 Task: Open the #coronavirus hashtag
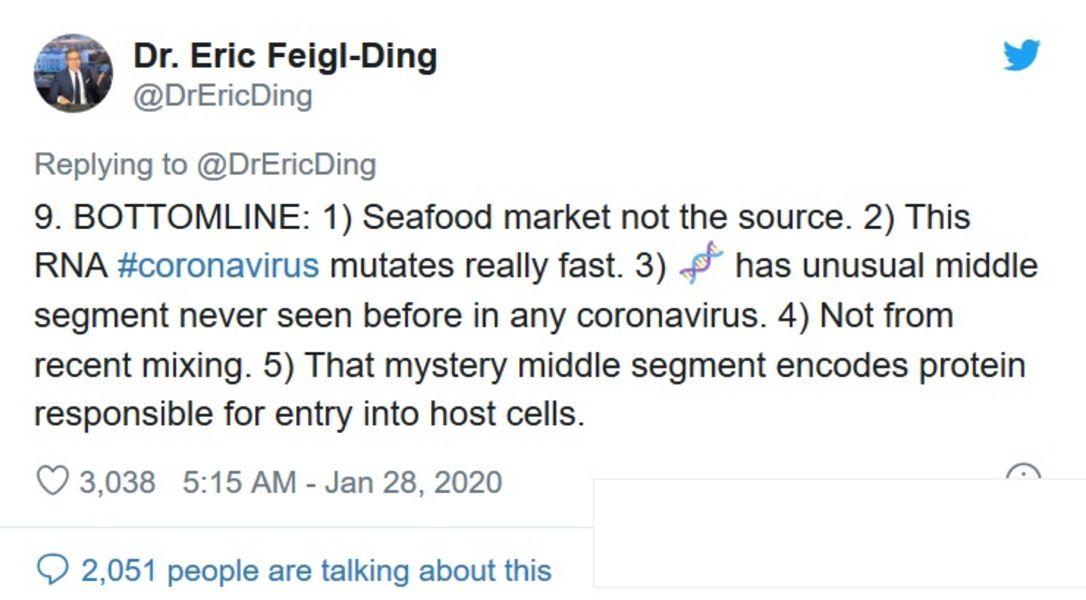[x=218, y=266]
